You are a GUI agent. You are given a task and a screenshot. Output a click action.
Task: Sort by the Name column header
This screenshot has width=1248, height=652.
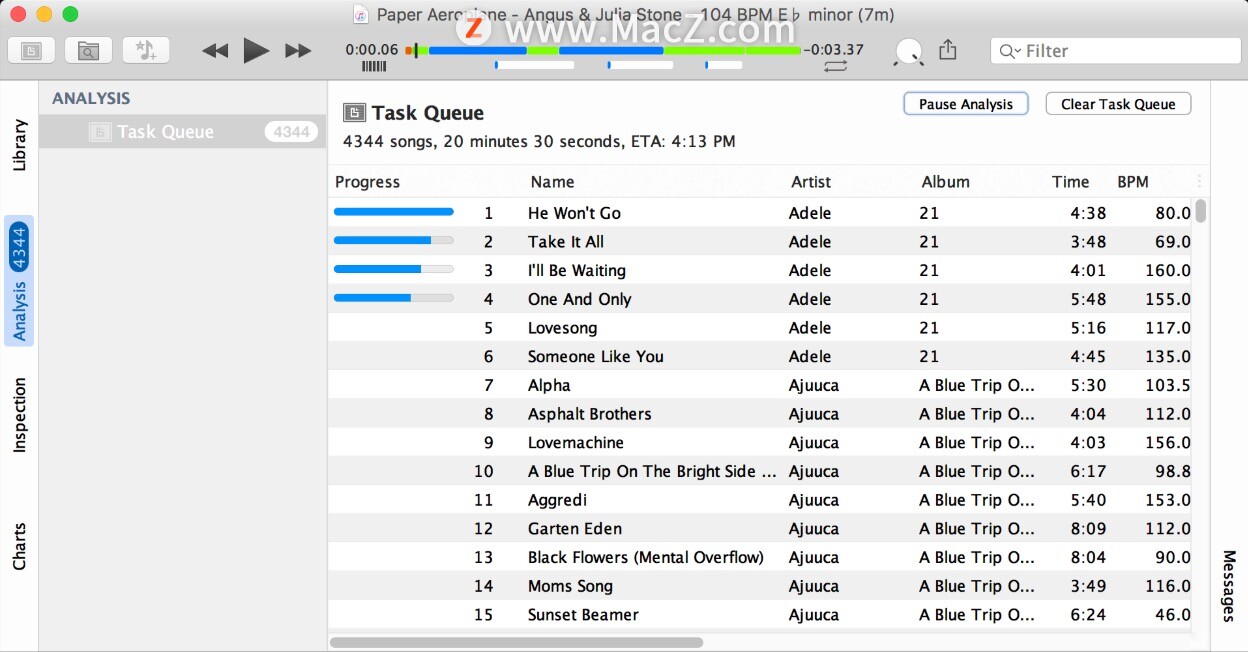pos(552,182)
